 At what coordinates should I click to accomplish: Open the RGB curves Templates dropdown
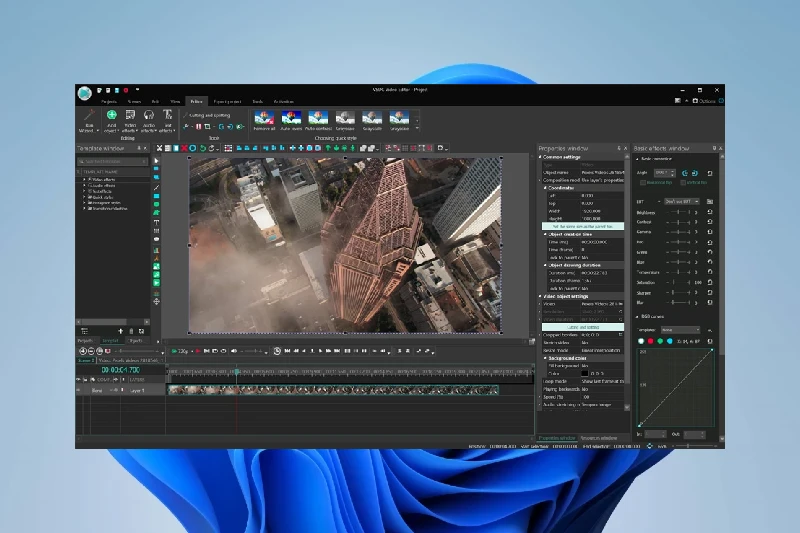(x=680, y=330)
